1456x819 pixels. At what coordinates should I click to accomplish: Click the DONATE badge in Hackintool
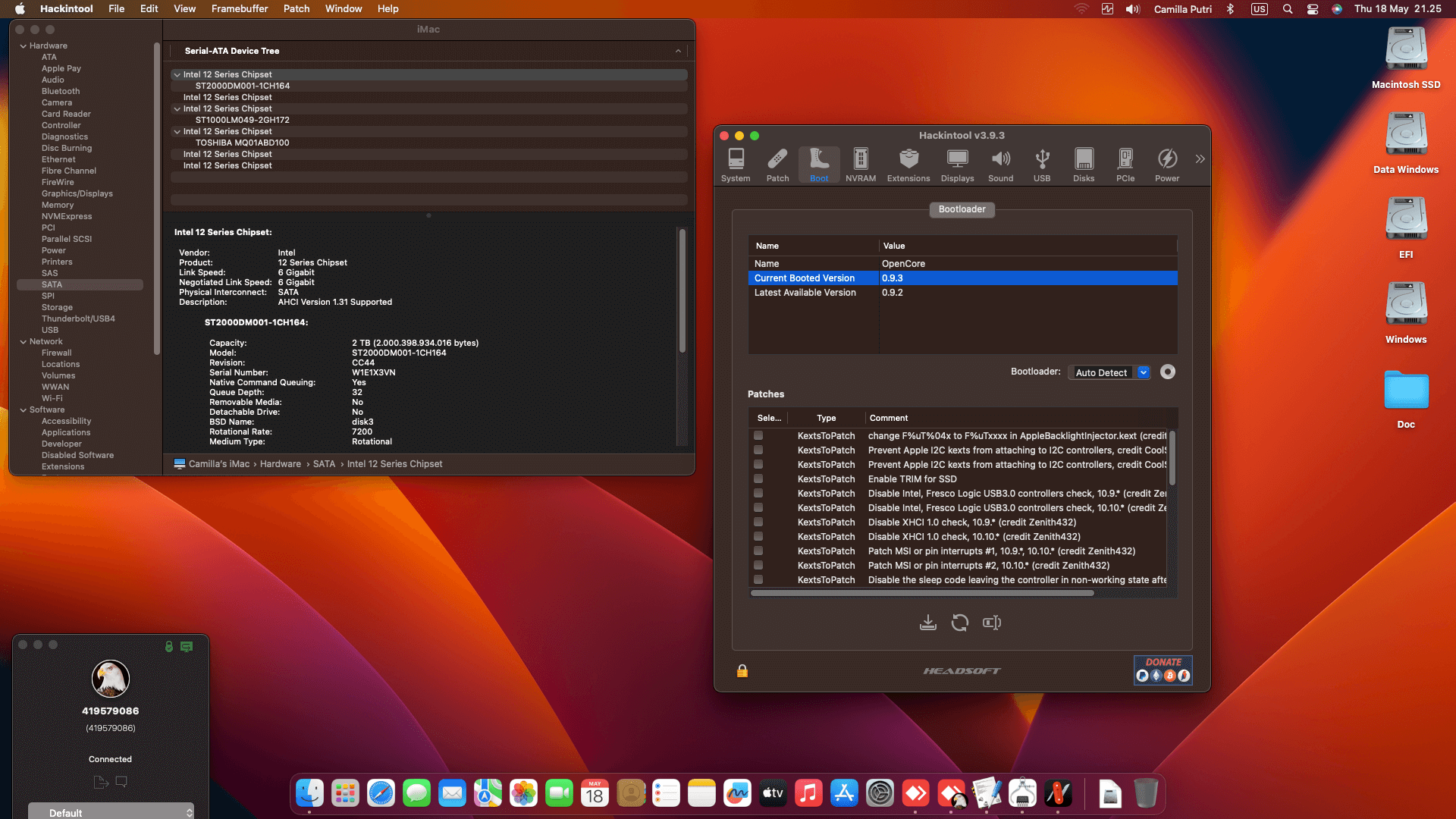coord(1163,670)
